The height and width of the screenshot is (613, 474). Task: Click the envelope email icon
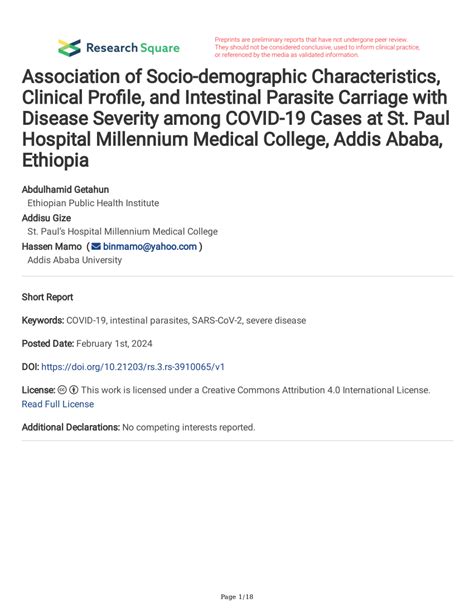[96, 247]
